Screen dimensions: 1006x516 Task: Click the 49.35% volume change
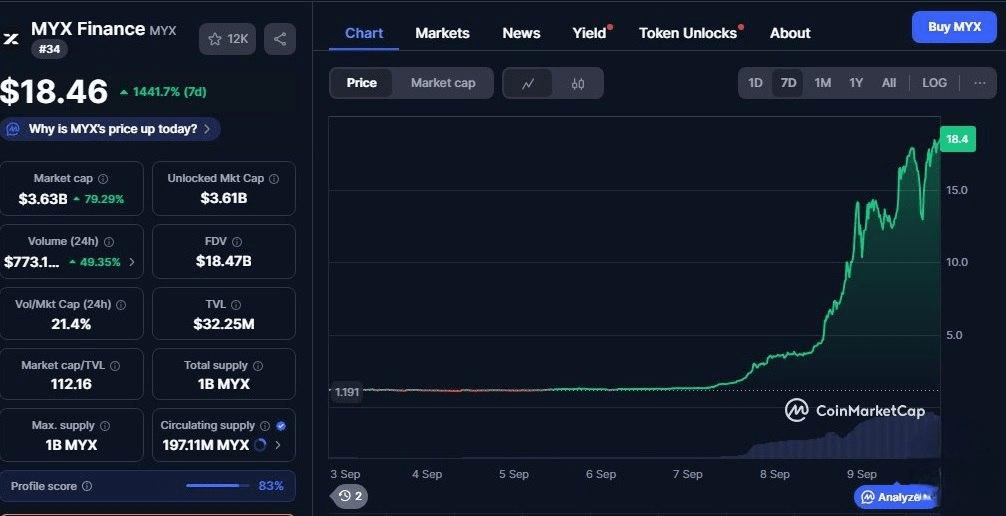click(x=99, y=262)
